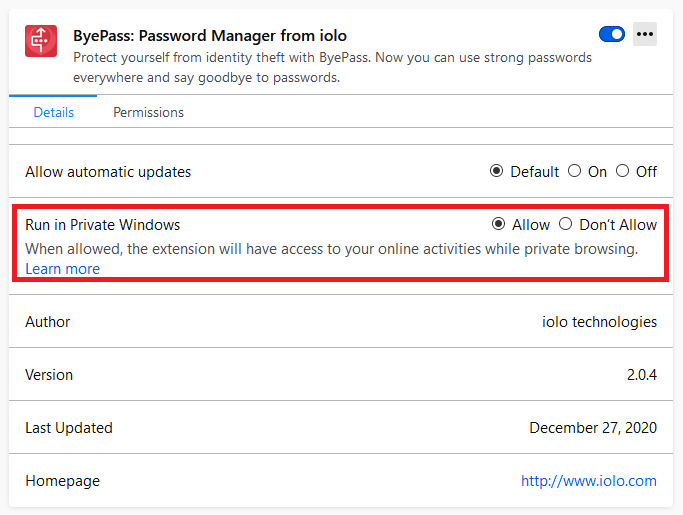Click the extension description text
Screen dimensions: 683x515
coord(332,68)
